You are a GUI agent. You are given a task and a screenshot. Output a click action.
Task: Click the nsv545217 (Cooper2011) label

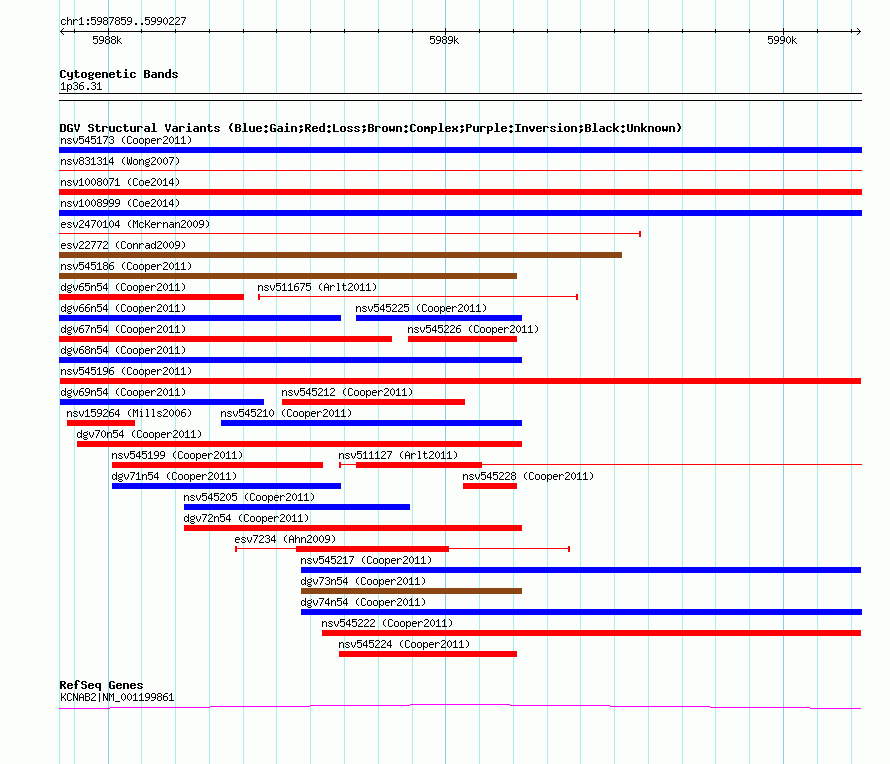point(366,560)
